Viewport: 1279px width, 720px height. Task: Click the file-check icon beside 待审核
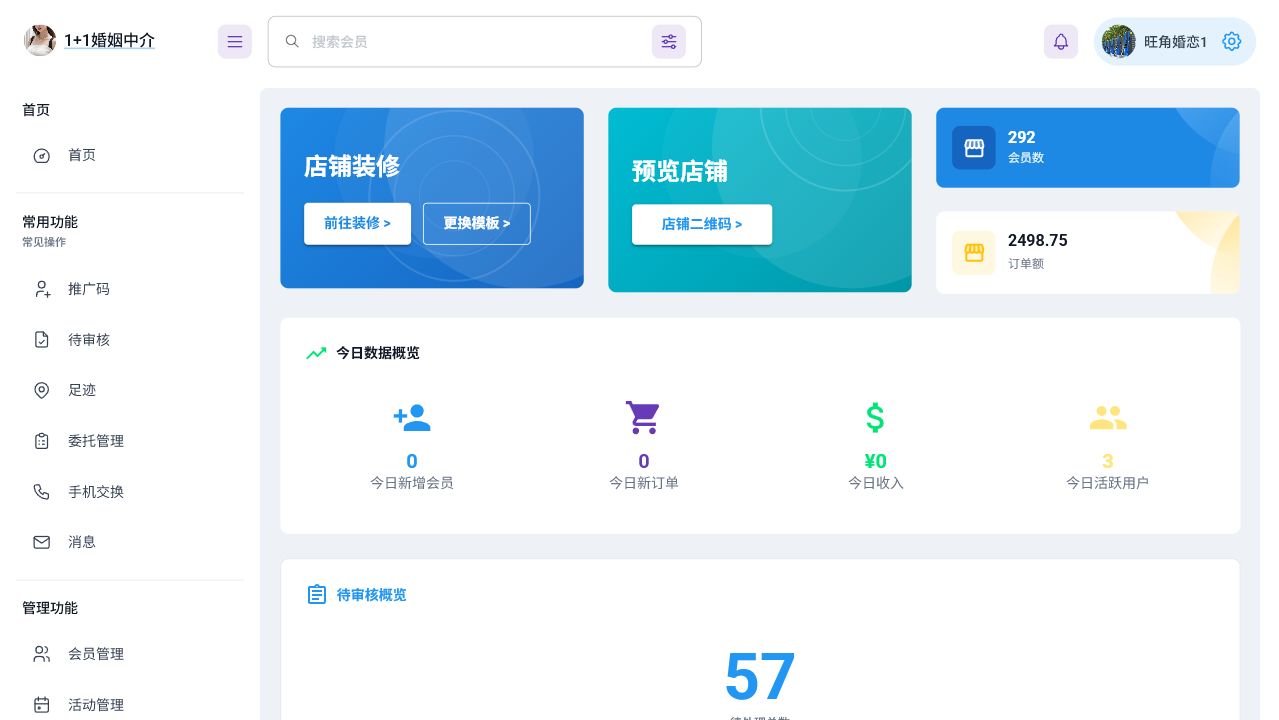pos(41,340)
